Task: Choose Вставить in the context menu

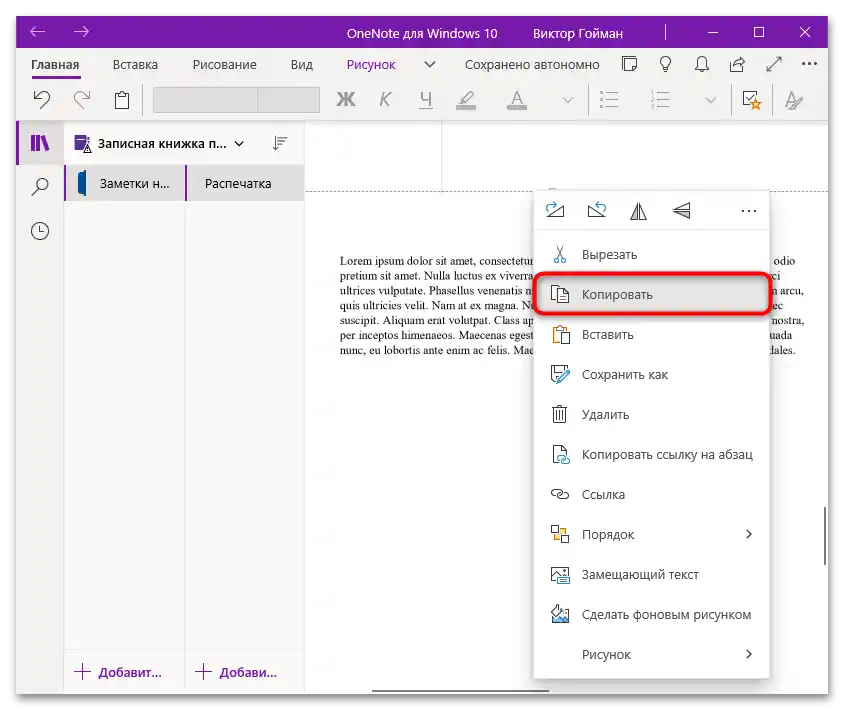Action: (651, 334)
